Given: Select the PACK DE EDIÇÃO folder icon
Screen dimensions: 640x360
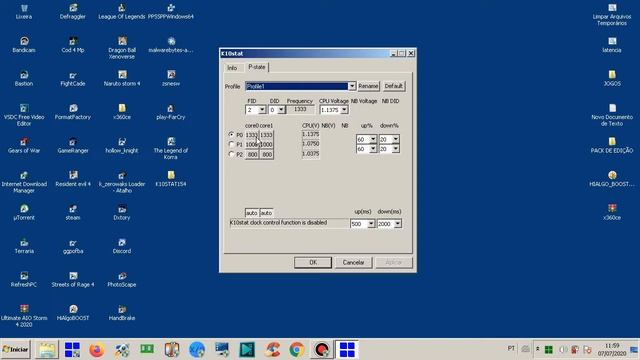Looking at the screenshot, I should 612,145.
